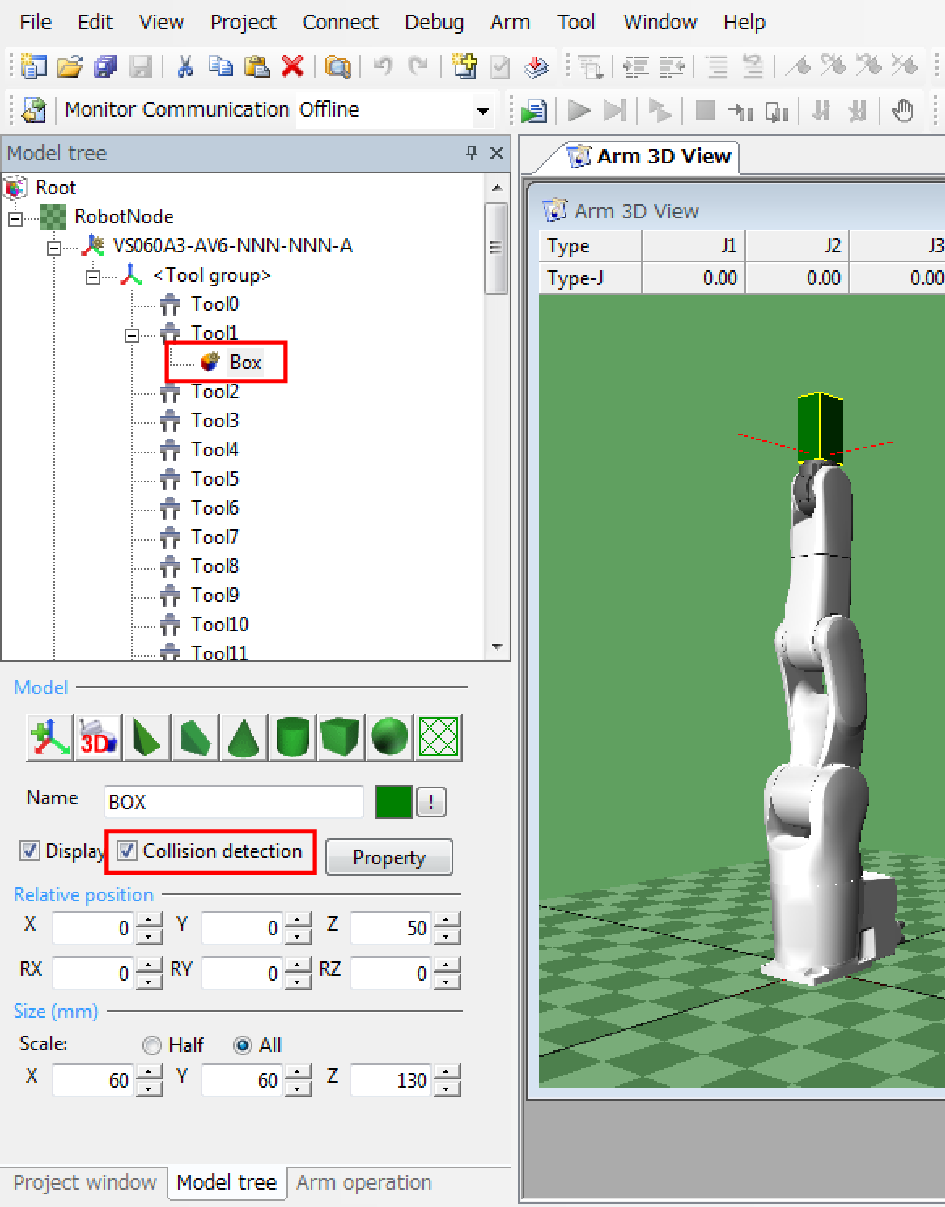Click the green model color swatch
This screenshot has width=945, height=1207.
[x=394, y=802]
